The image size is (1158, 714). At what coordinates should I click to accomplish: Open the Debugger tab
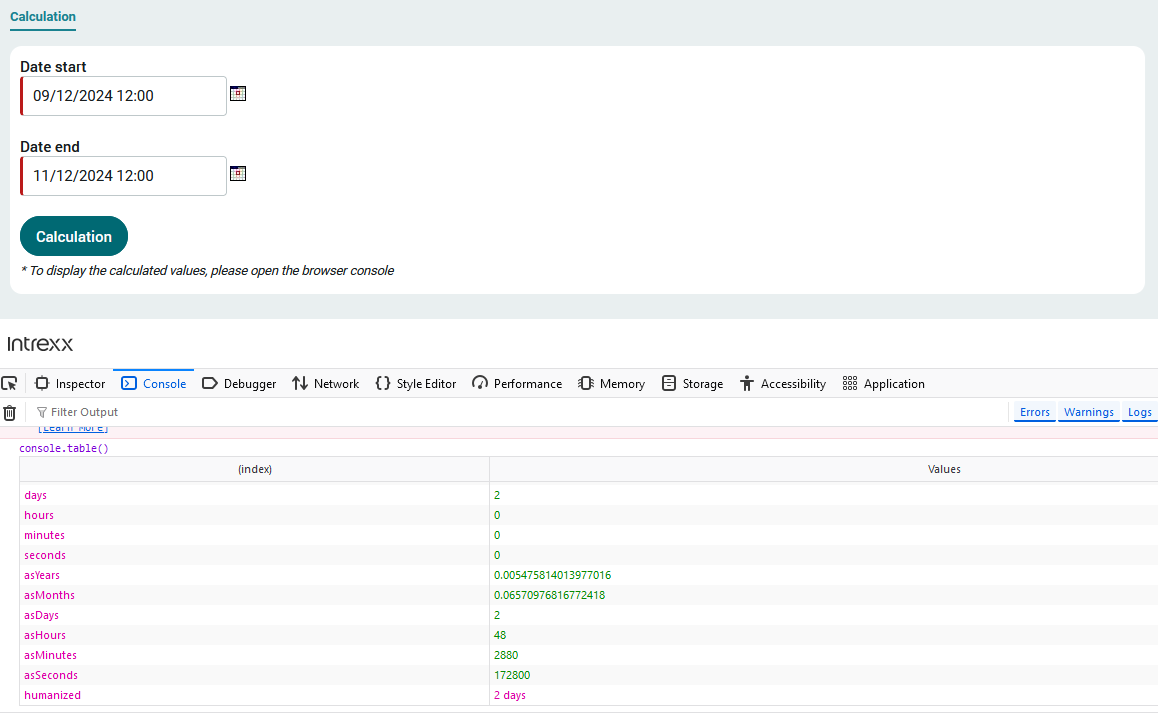tap(239, 383)
